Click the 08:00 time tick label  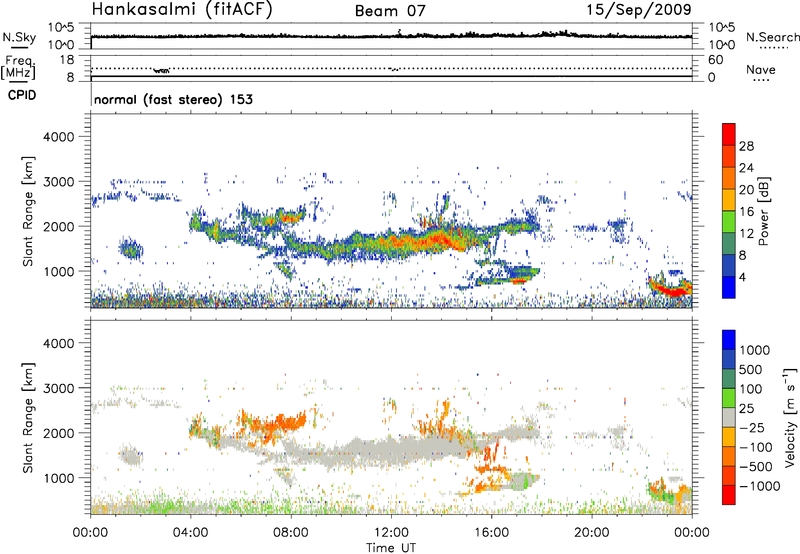pos(291,533)
